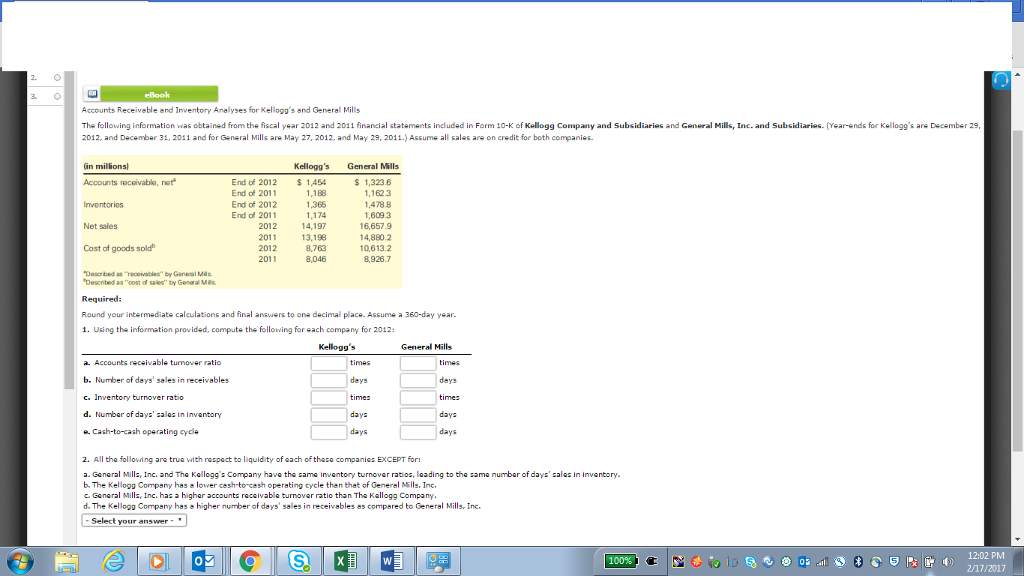Click the shield tray icon
Screen dimensions: 1024x576
click(894, 562)
